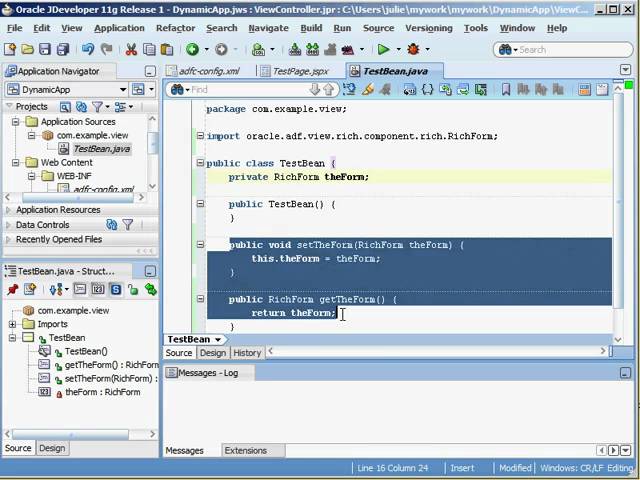Screen dimensions: 640x480
Task: Toggle the Show Fields 123 button in Structure
Action: (x=98, y=289)
